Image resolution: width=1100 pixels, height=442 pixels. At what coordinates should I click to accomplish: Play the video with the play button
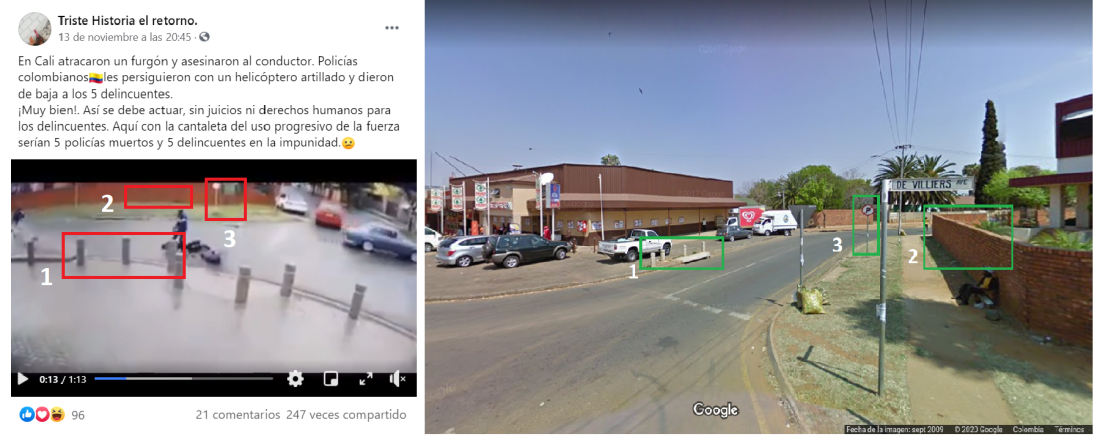[22, 379]
